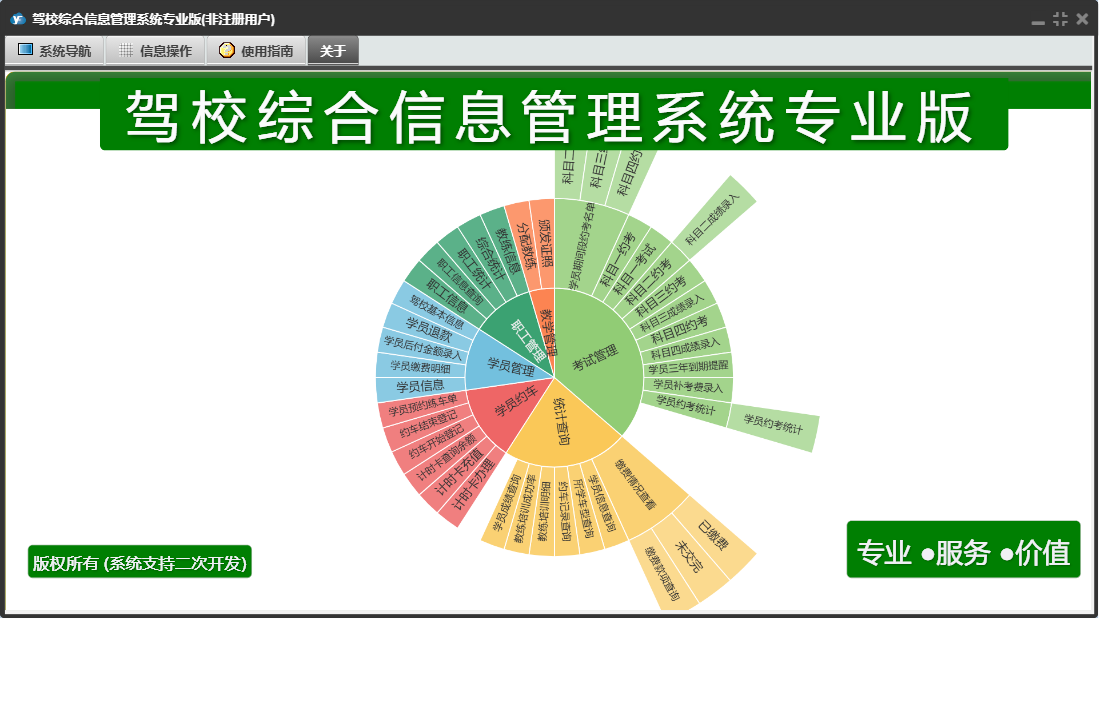Select the 考试管理 center segment
Viewport: 1099px width, 723px height.
596,357
